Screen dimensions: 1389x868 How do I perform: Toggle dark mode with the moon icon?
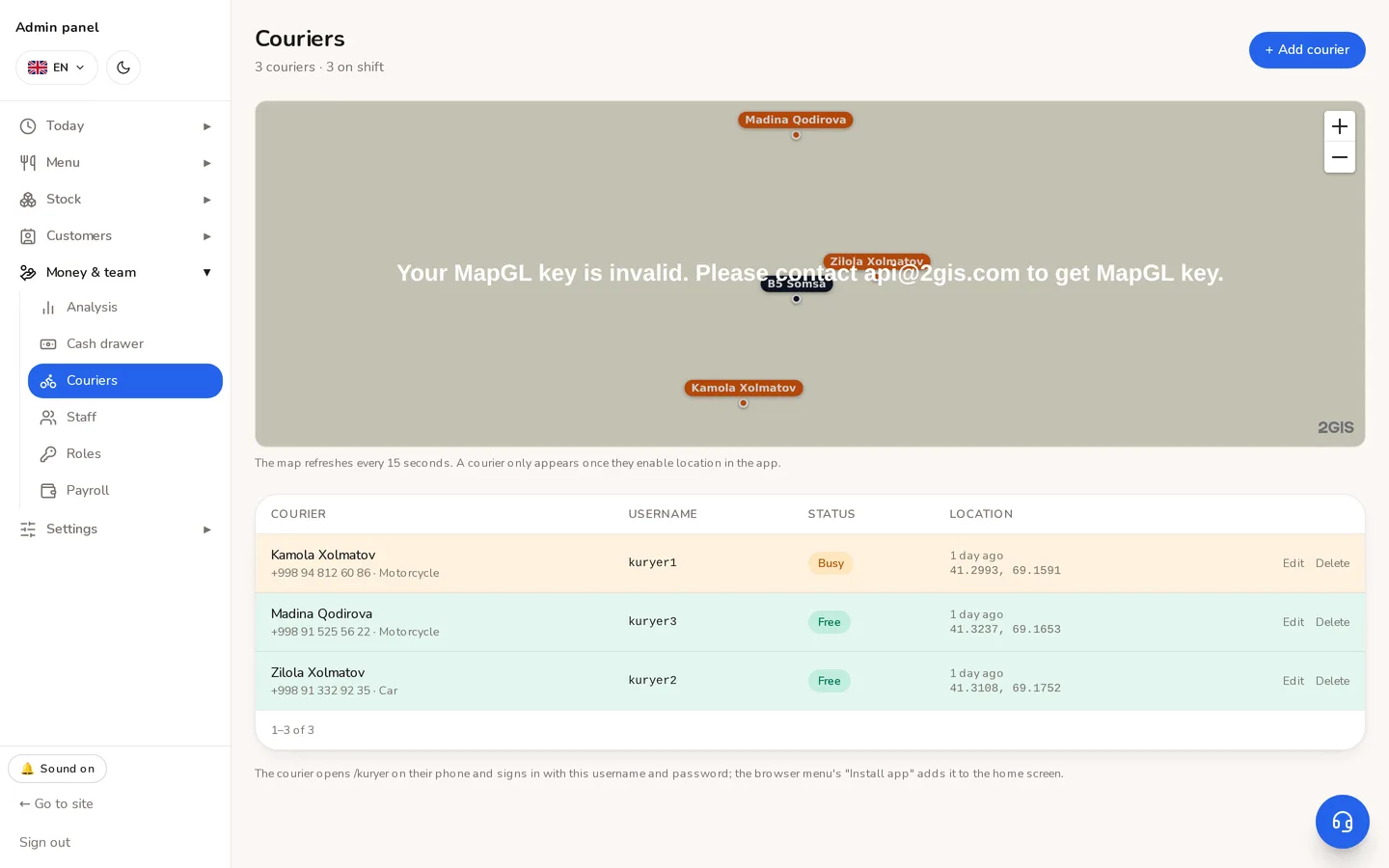[x=123, y=68]
